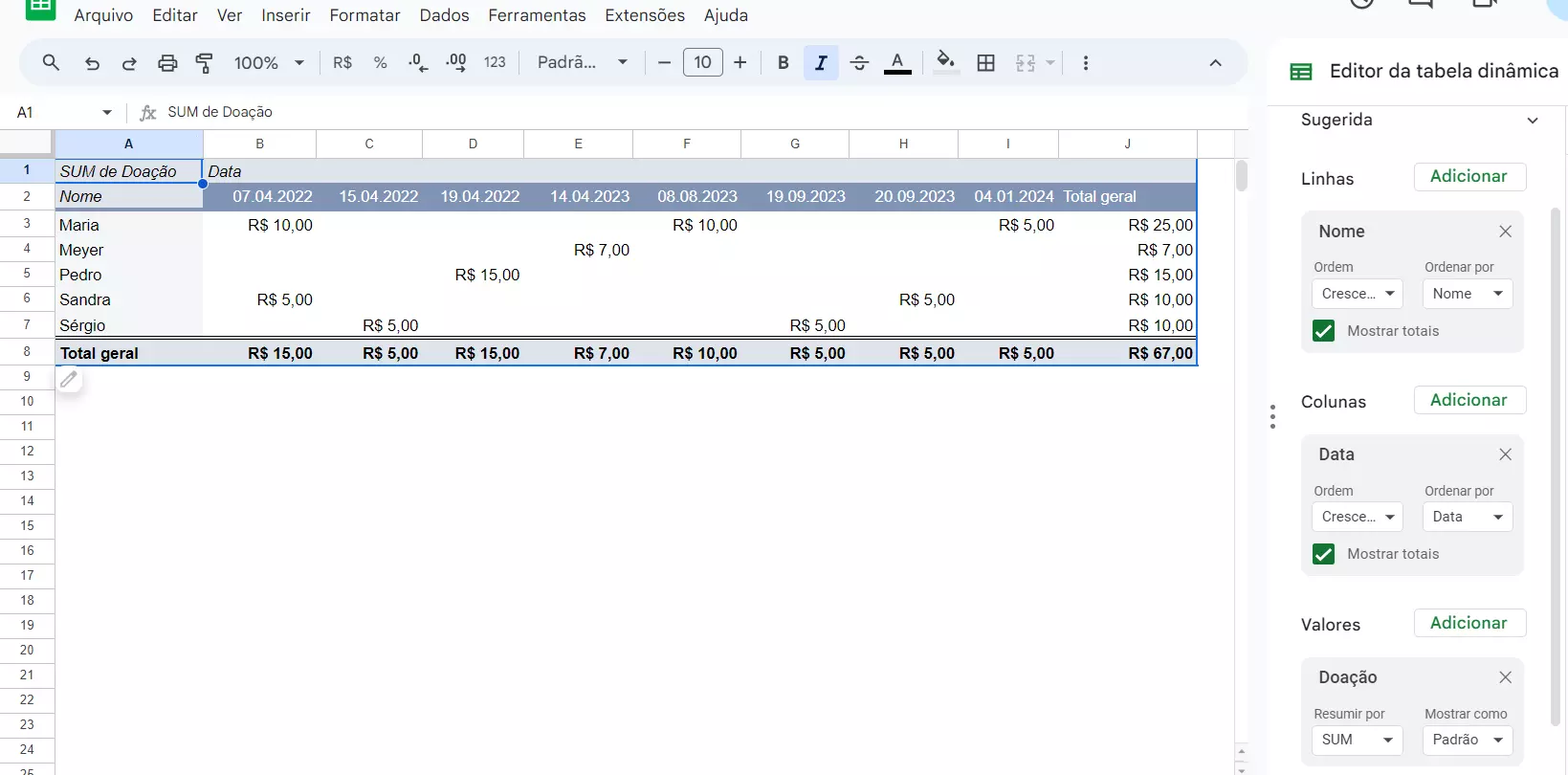Undo the last action
The width and height of the screenshot is (1568, 775).
click(92, 63)
